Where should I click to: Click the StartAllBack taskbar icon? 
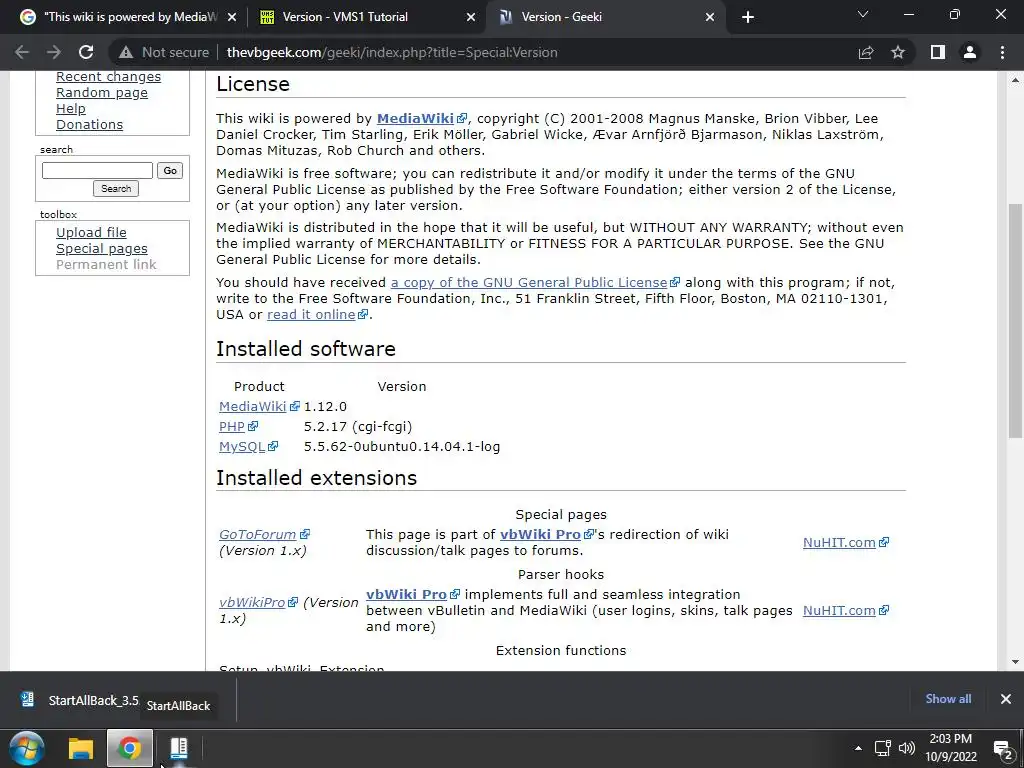click(x=178, y=748)
